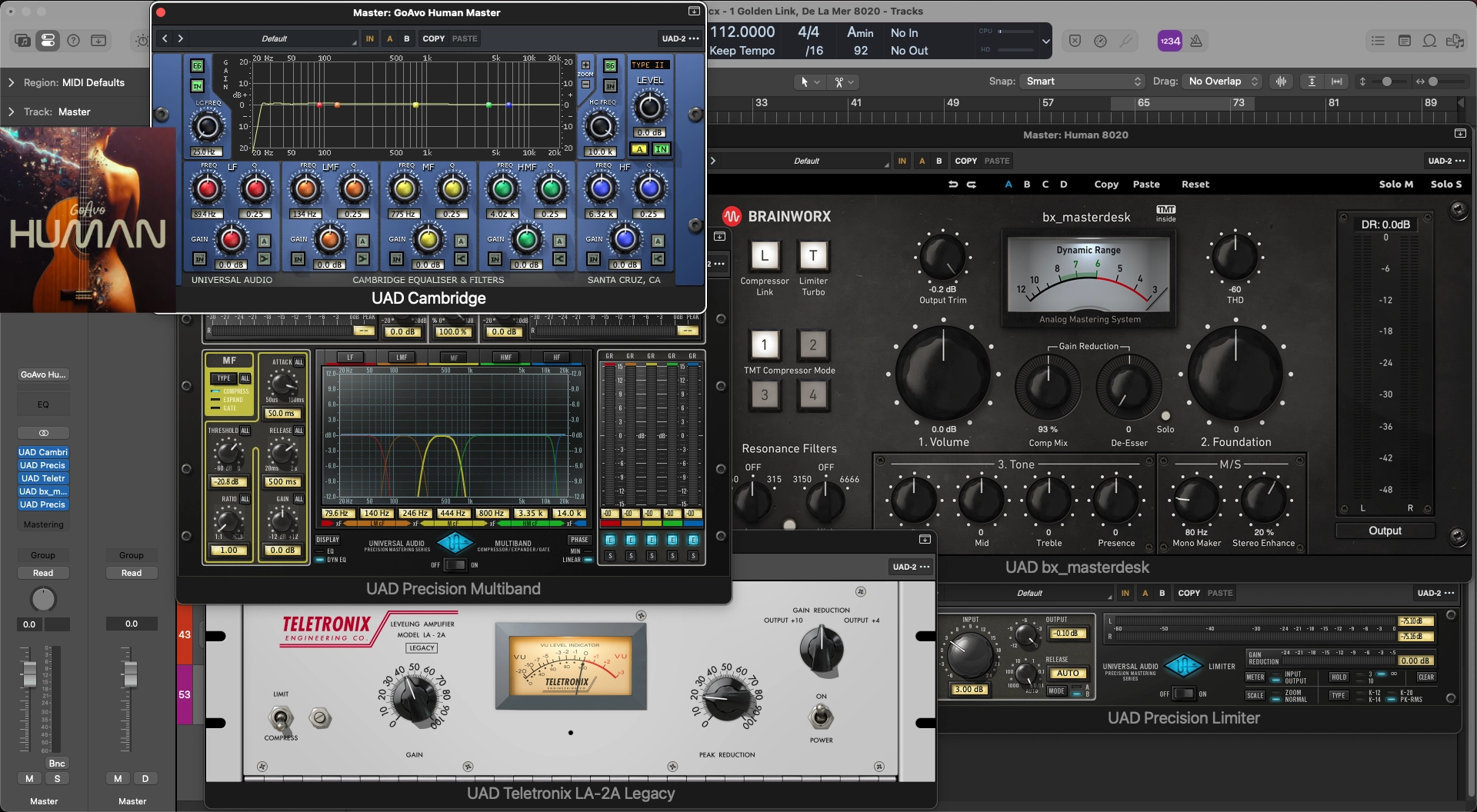The image size is (1477, 812).
Task: Toggle the Precision Limiter OFF/ON power switch
Action: tap(1183, 694)
